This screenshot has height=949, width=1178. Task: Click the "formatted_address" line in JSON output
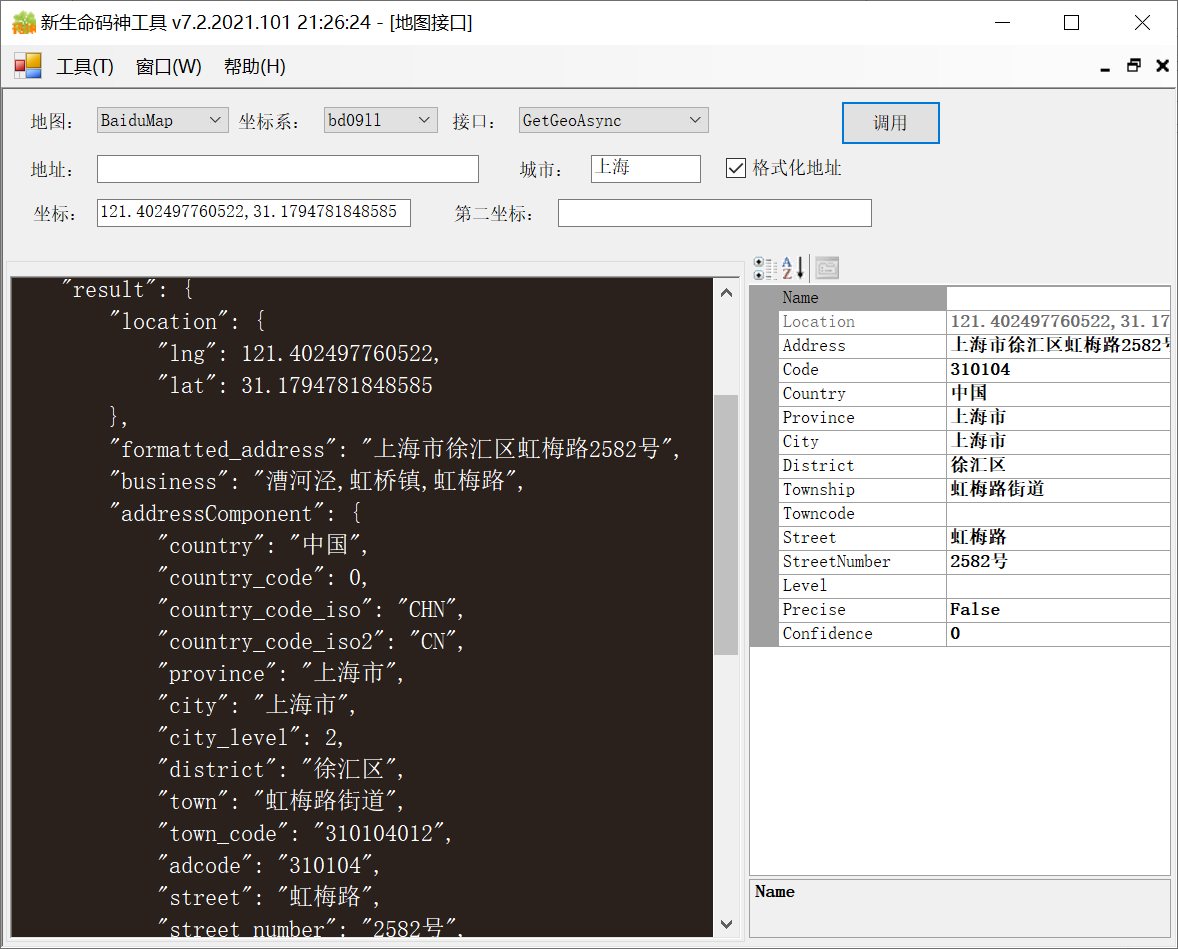(394, 449)
